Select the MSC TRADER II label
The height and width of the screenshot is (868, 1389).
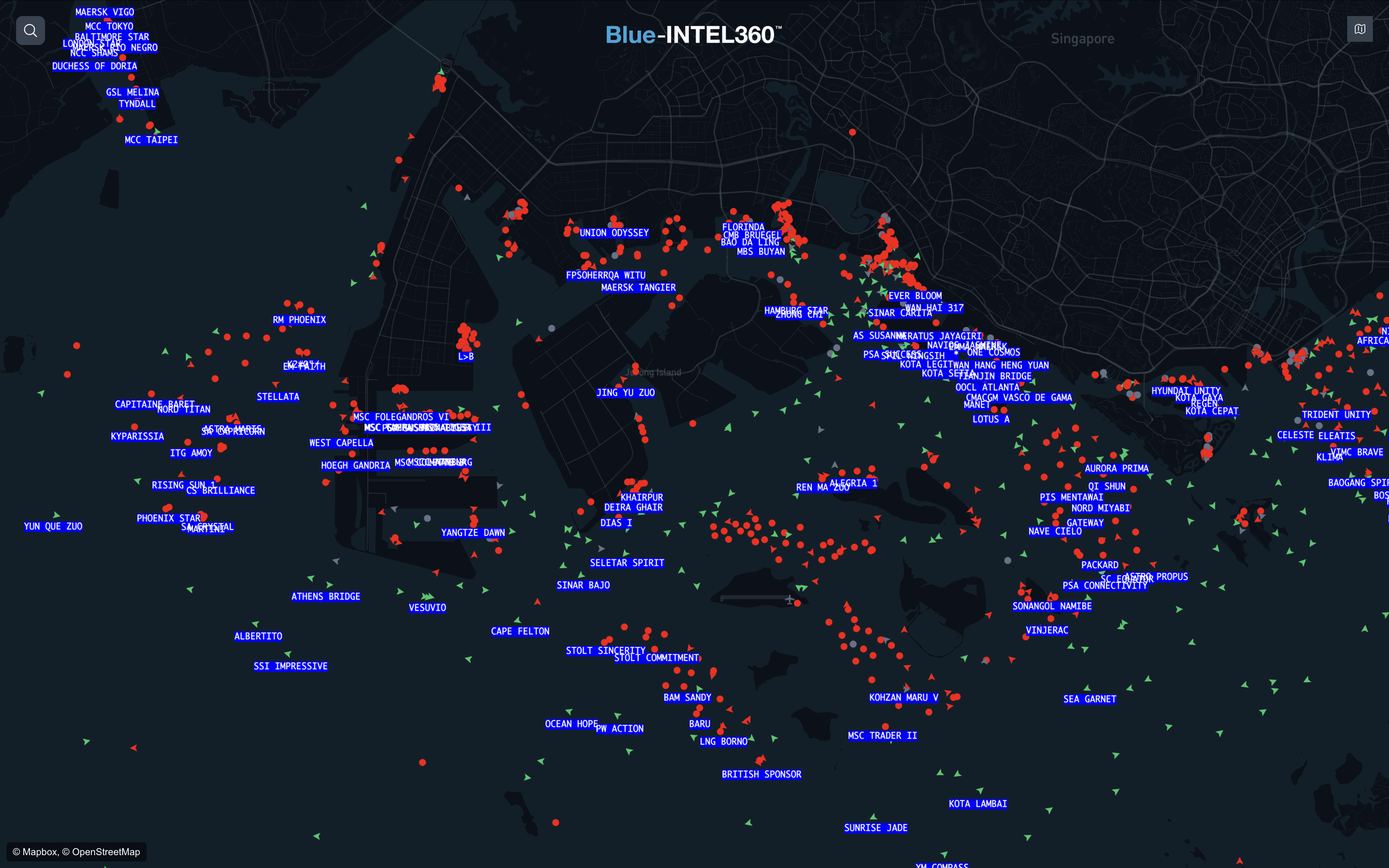click(882, 736)
